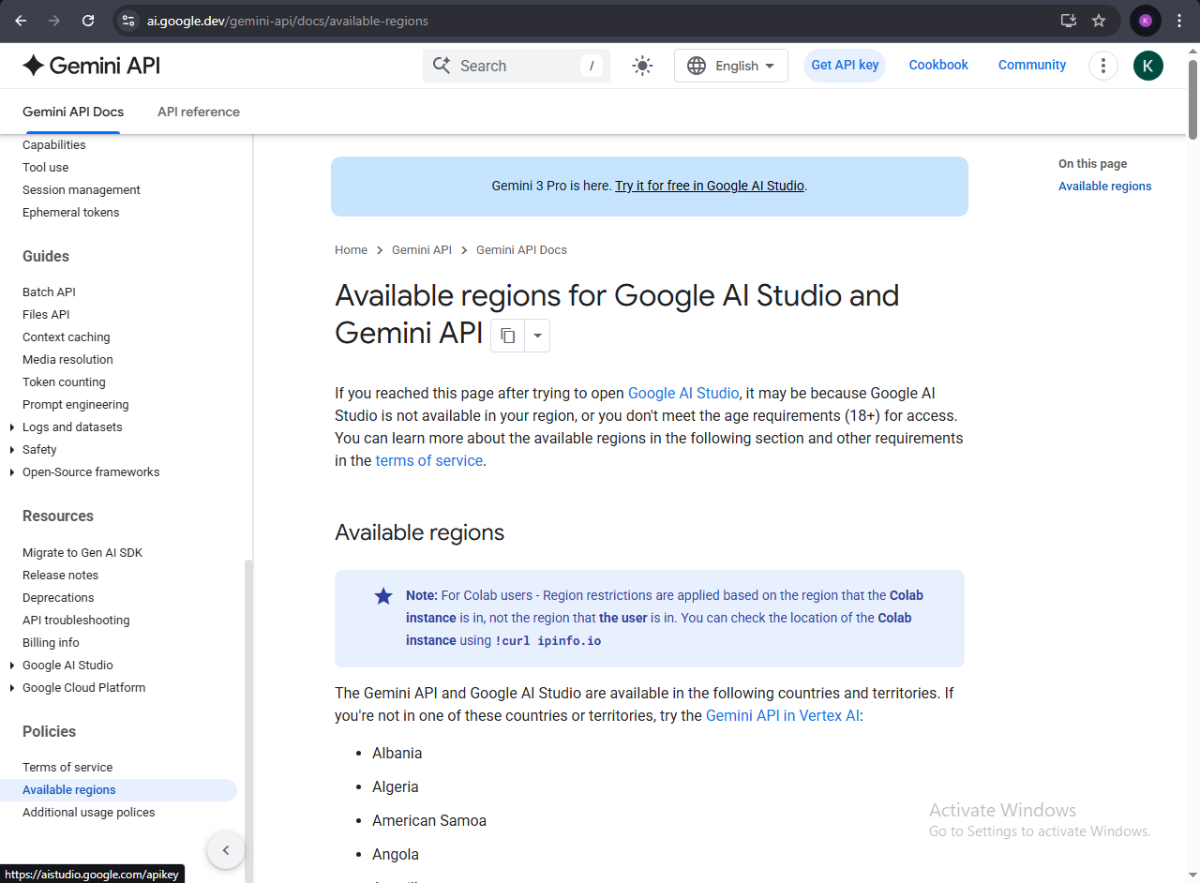Click the Gemini API logo

(91, 66)
